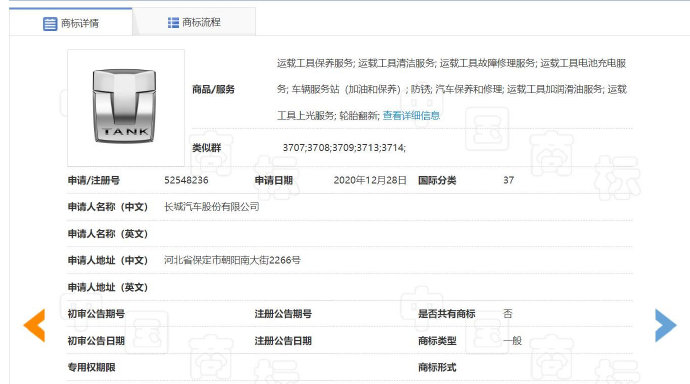This screenshot has width=690, height=384.
Task: Click the list icon beside 商标流程
Action: coord(173,22)
